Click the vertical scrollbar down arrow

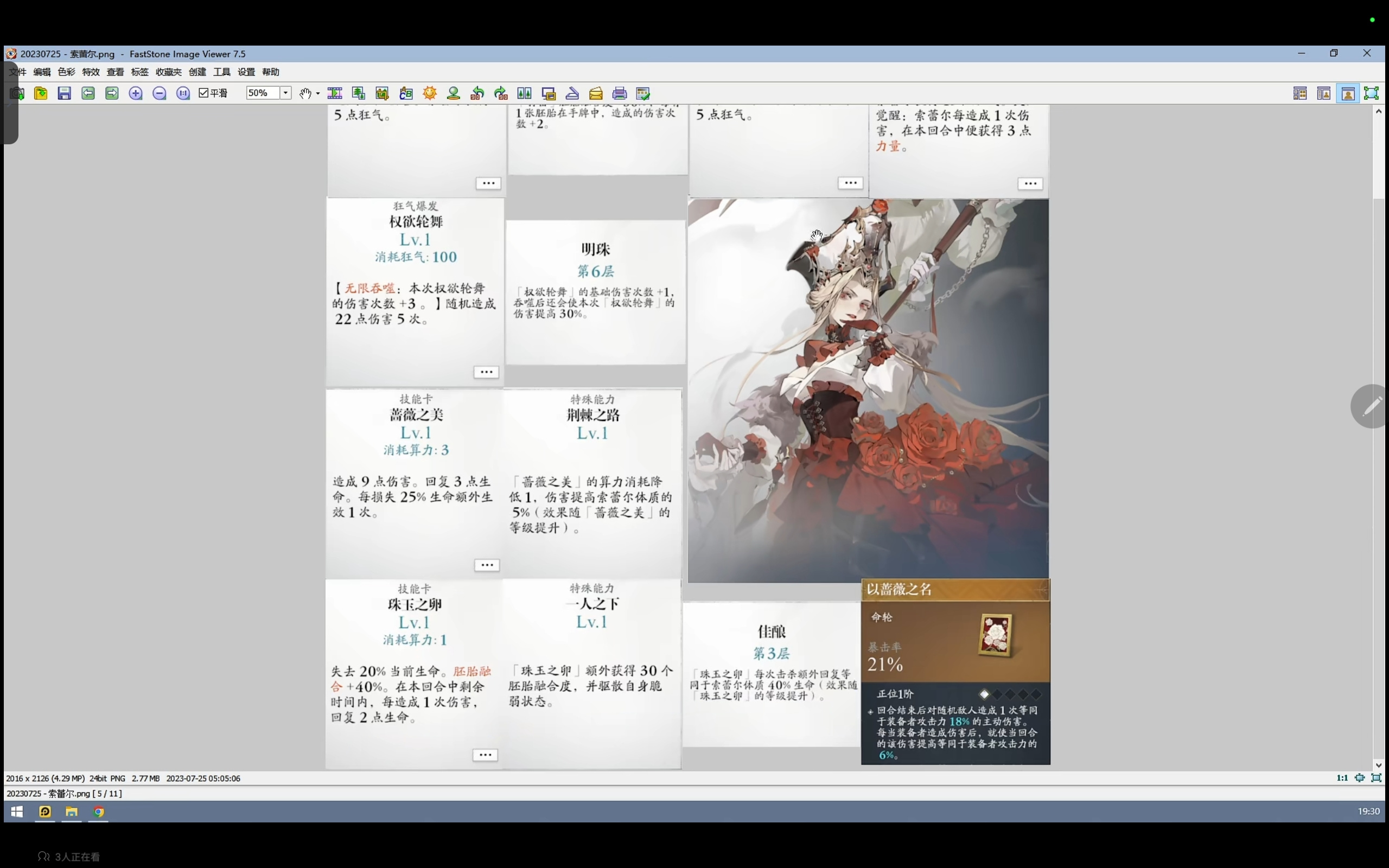(1379, 765)
